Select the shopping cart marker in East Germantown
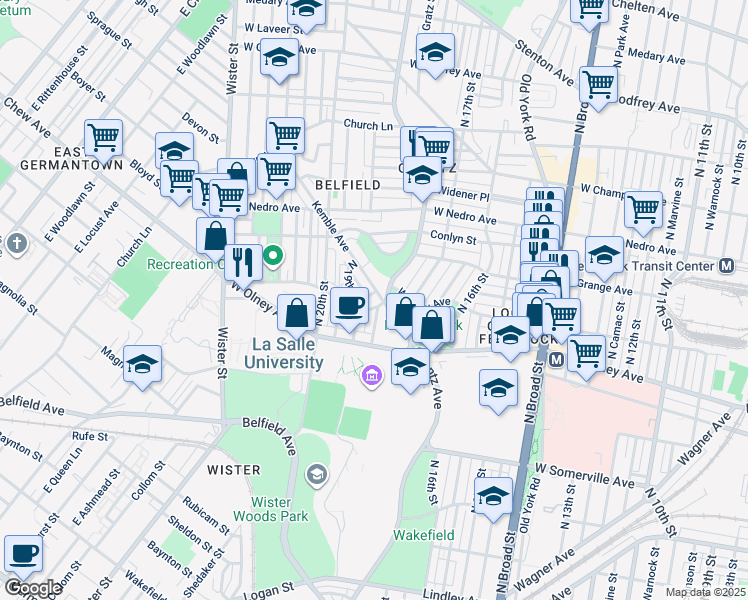The width and height of the screenshot is (748, 600). click(104, 141)
